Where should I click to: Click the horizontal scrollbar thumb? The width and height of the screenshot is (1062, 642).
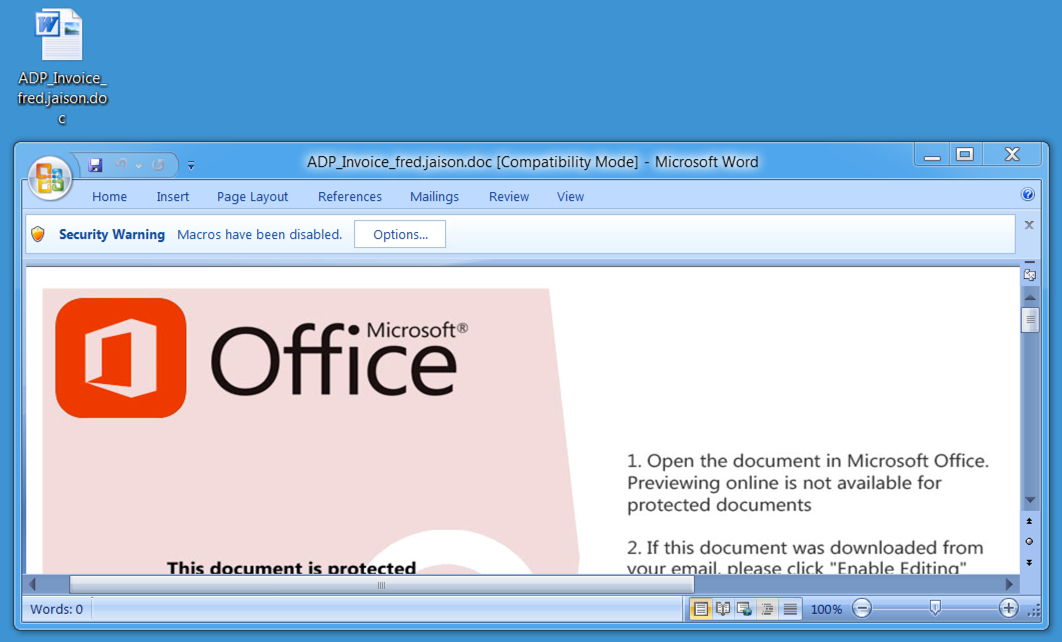[381, 584]
